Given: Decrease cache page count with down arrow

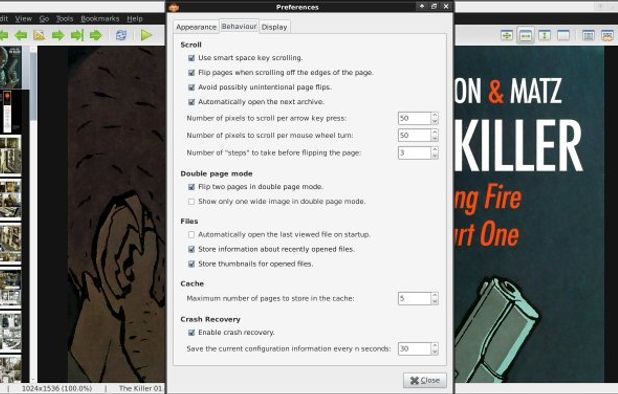Looking at the screenshot, I should click(435, 302).
